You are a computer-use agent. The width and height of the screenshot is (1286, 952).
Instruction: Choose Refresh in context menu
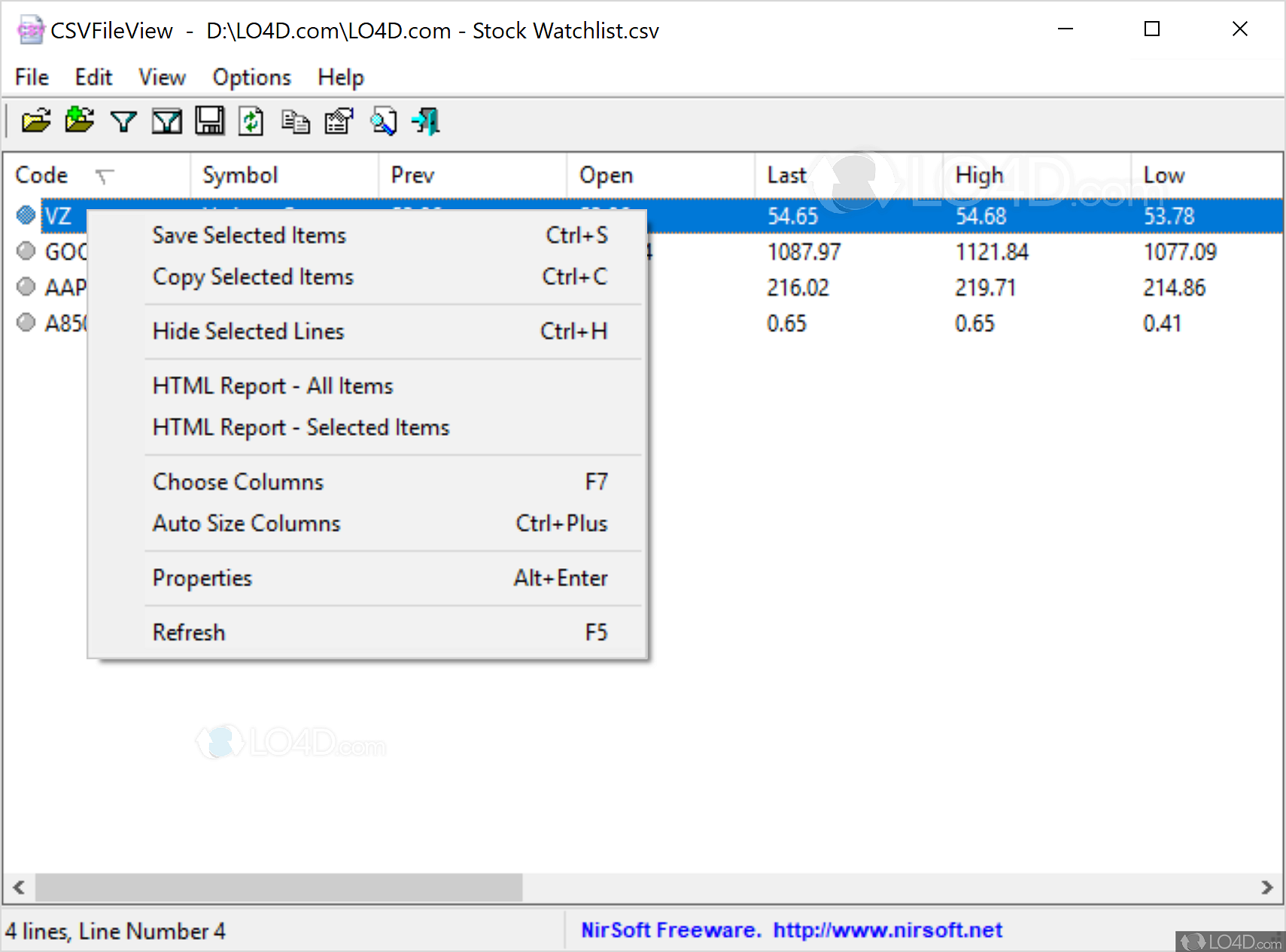369,633
